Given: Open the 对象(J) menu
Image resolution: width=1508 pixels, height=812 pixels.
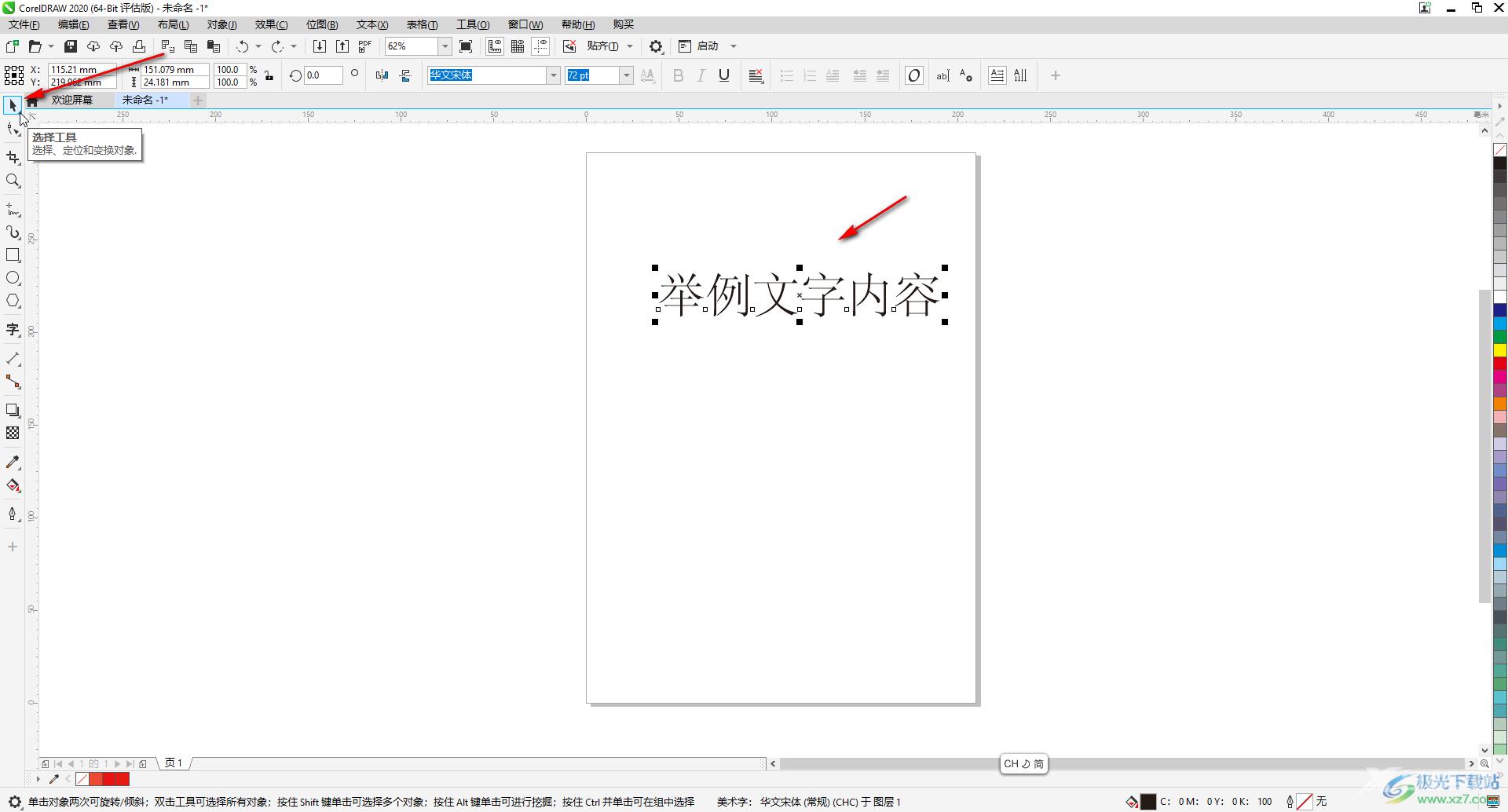Looking at the screenshot, I should click(x=222, y=24).
